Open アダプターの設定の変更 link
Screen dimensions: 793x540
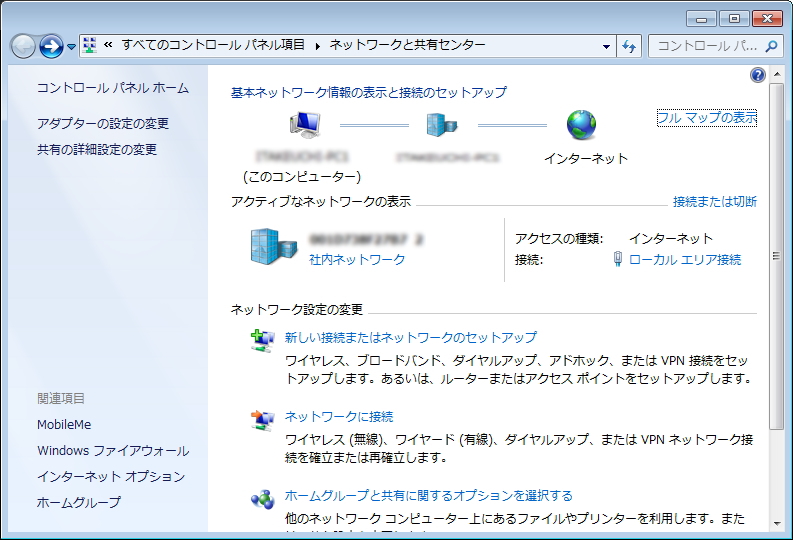pyautogui.click(x=103, y=123)
